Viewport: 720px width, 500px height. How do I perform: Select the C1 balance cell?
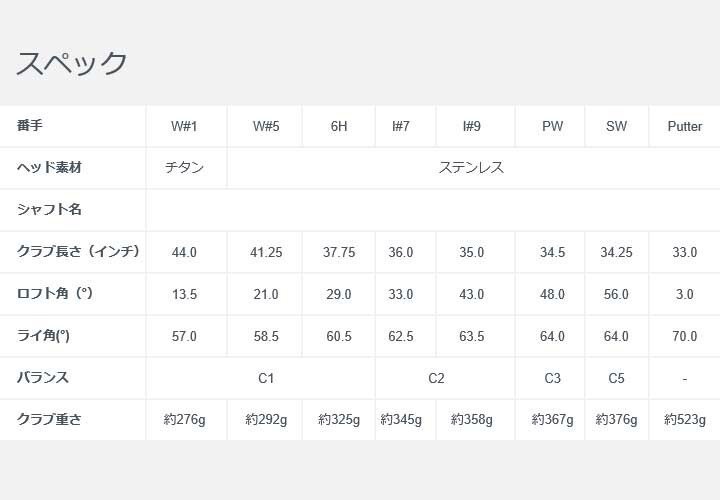(266, 379)
